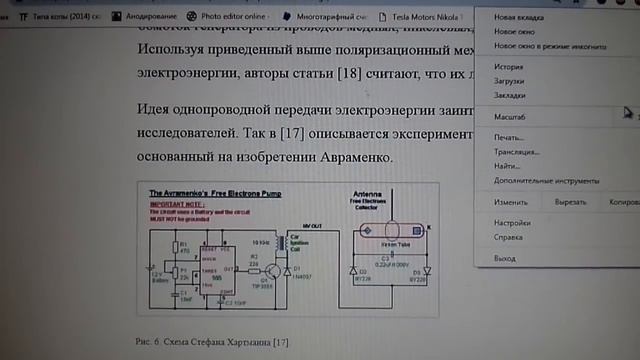640x360 pixels.
Task: Open the 'Многотарифный' bookmark
Action: [324, 17]
